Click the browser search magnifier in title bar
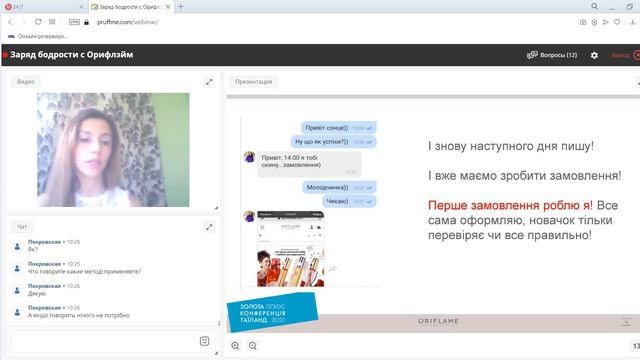Image resolution: width=640 pixels, height=360 pixels. tap(595, 7)
